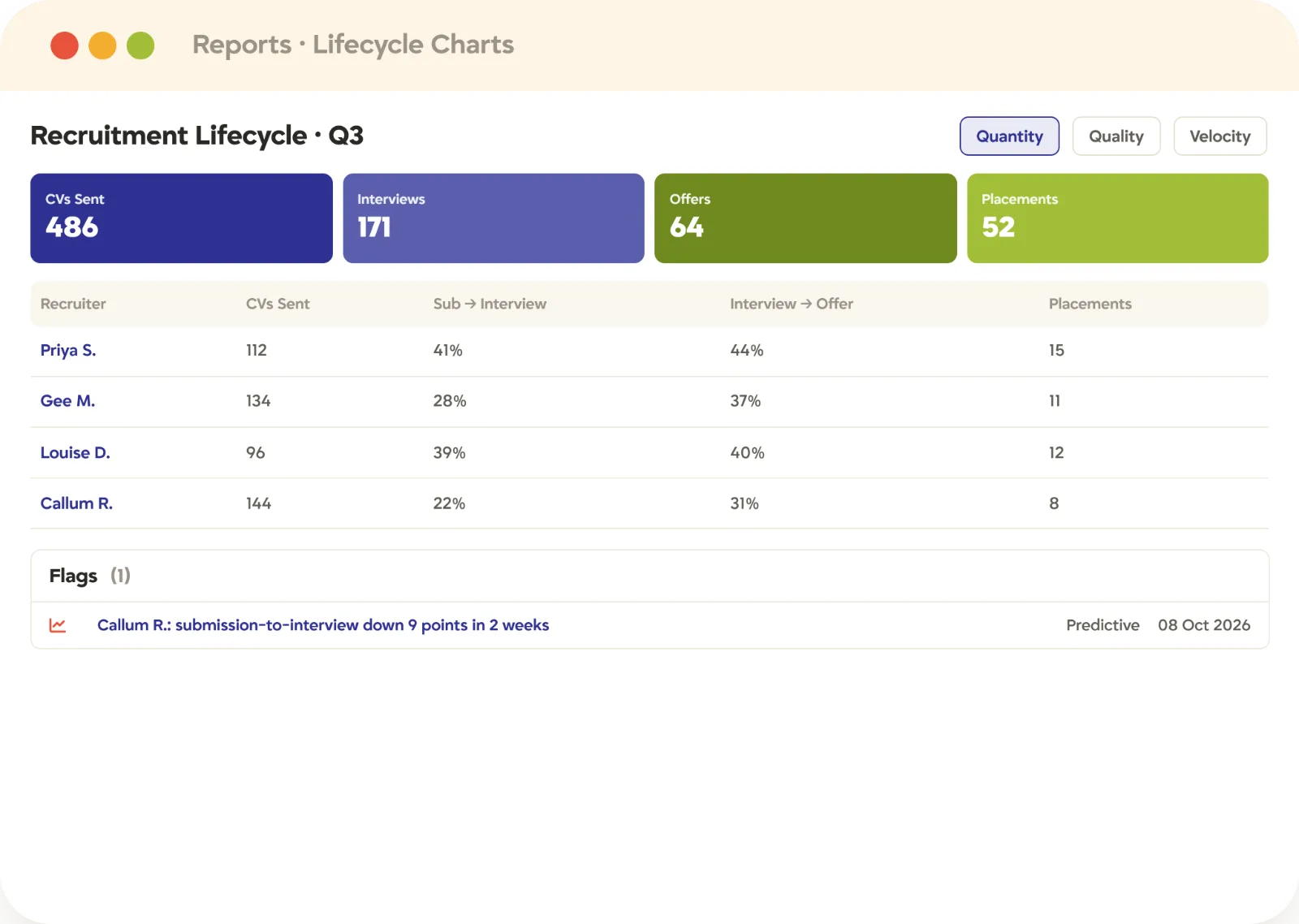Select Priya S. placements value 15

pyautogui.click(x=1056, y=351)
